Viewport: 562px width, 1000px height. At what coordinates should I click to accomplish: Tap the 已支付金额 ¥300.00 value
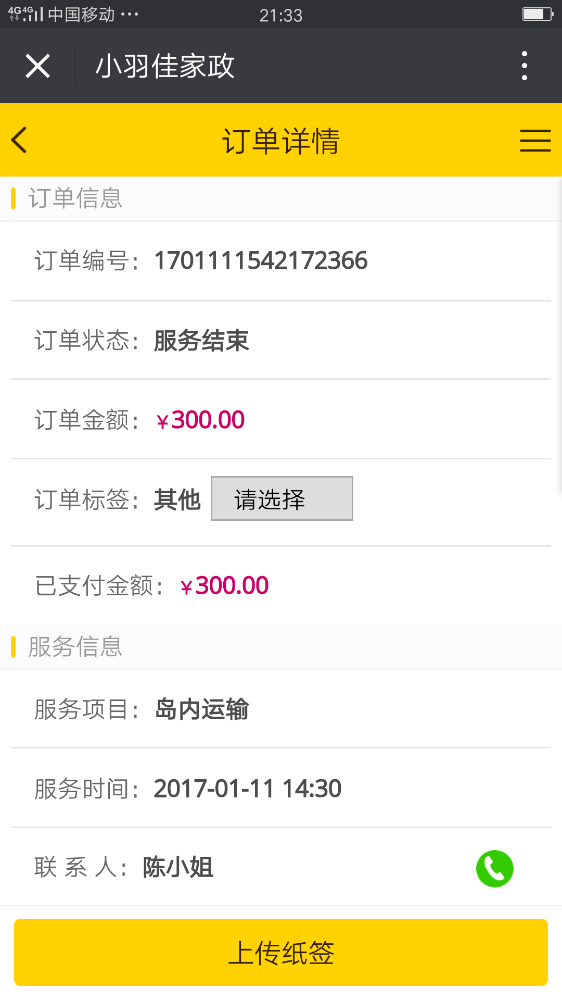click(x=224, y=585)
